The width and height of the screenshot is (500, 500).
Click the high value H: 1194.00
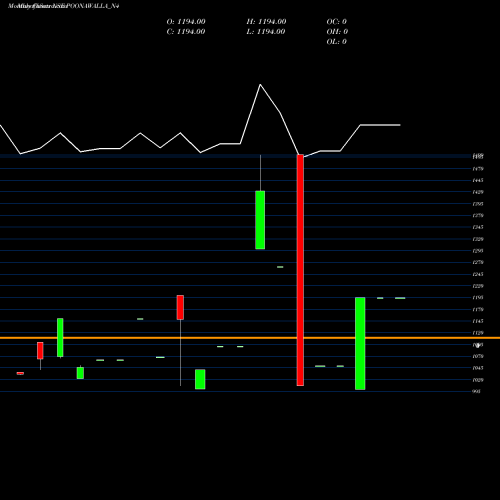tap(266, 22)
